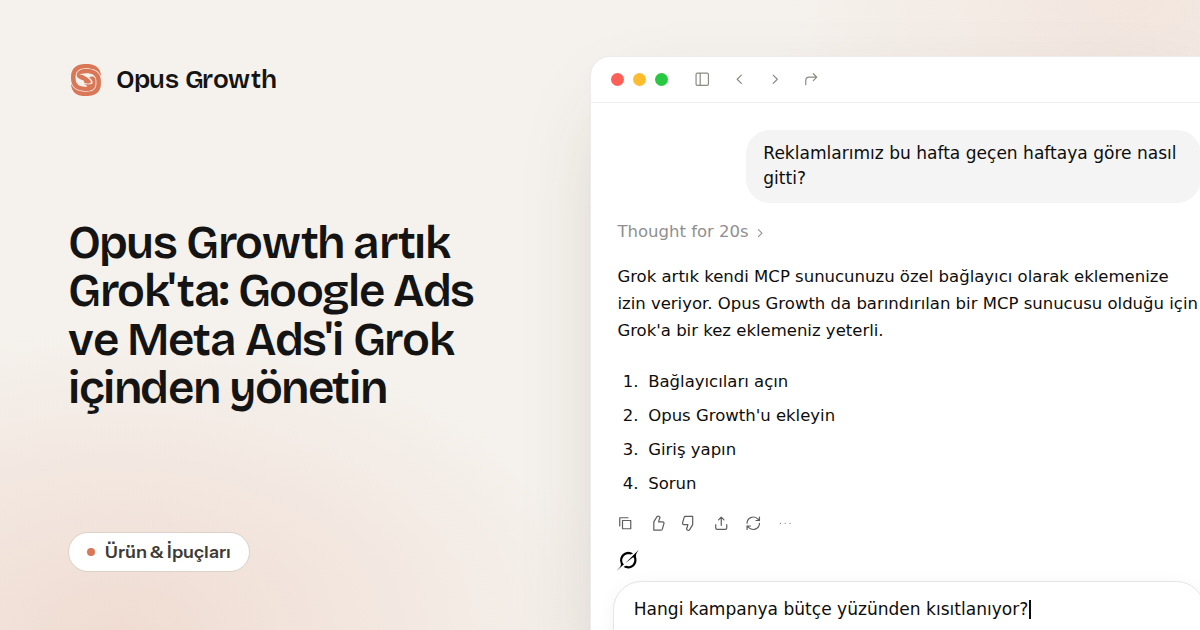
Task: Maximize the window with green button
Action: [x=661, y=79]
